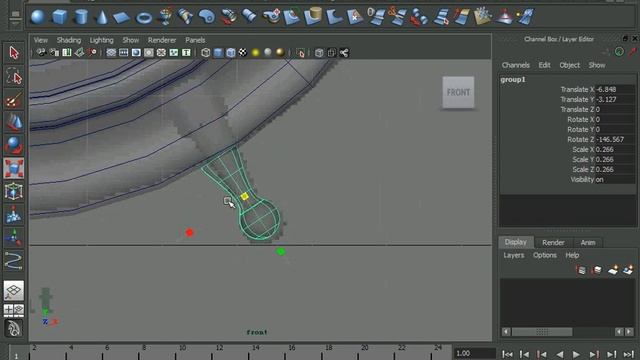The image size is (640, 360).
Task: Open the Channel Box Edit menu
Action: (544, 65)
